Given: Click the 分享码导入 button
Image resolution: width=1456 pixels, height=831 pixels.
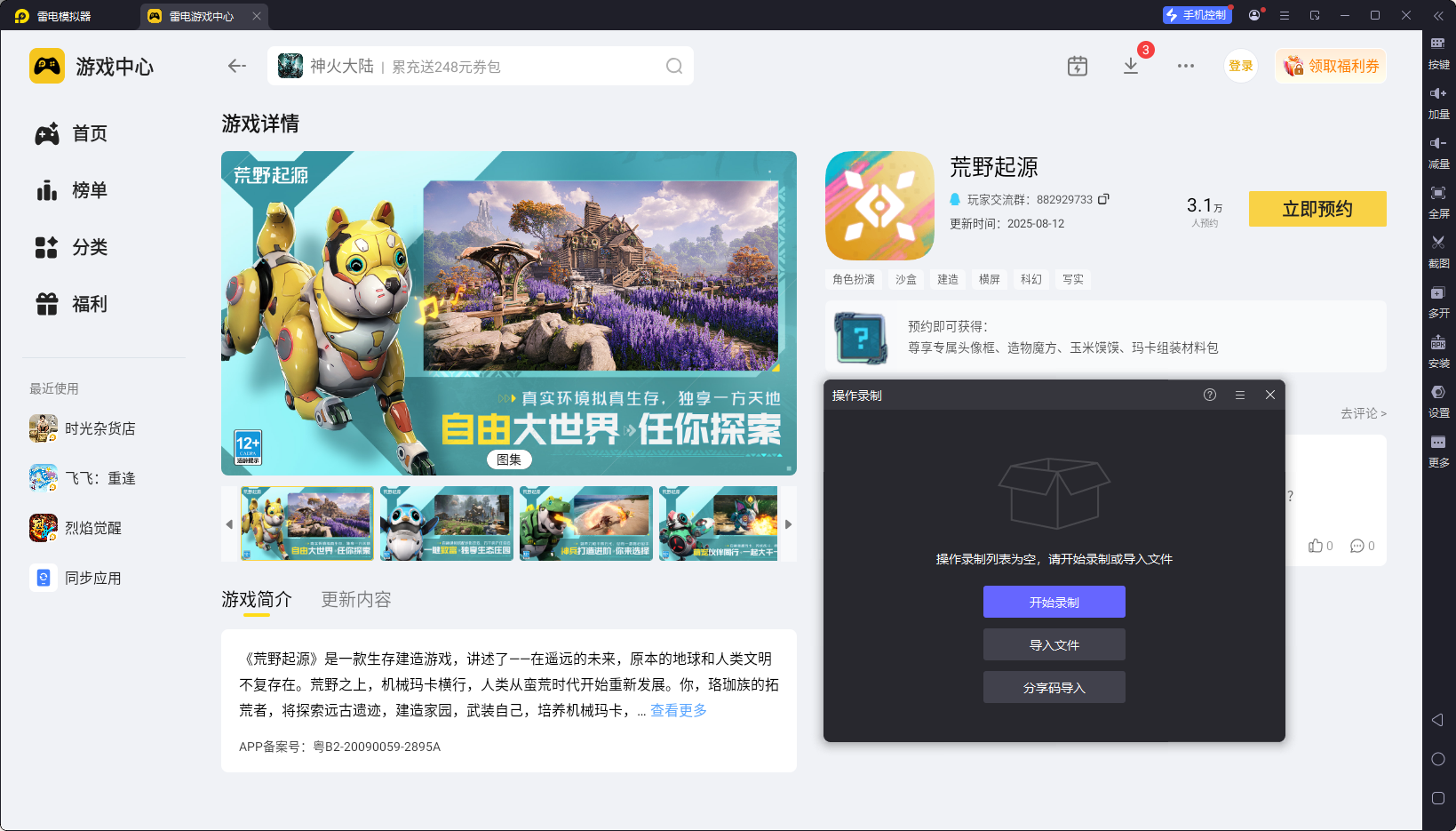Looking at the screenshot, I should 1054,687.
